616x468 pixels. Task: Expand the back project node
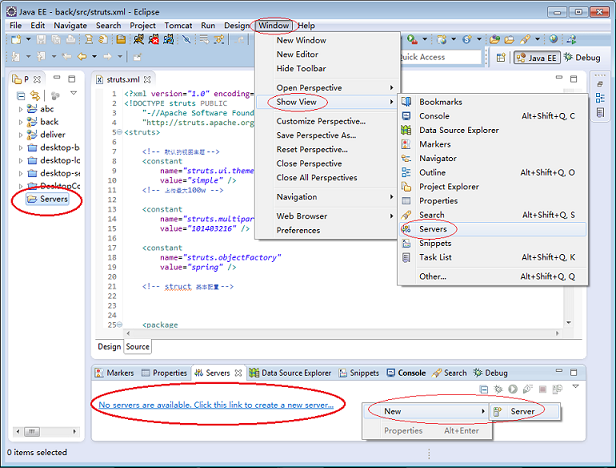tap(20, 122)
